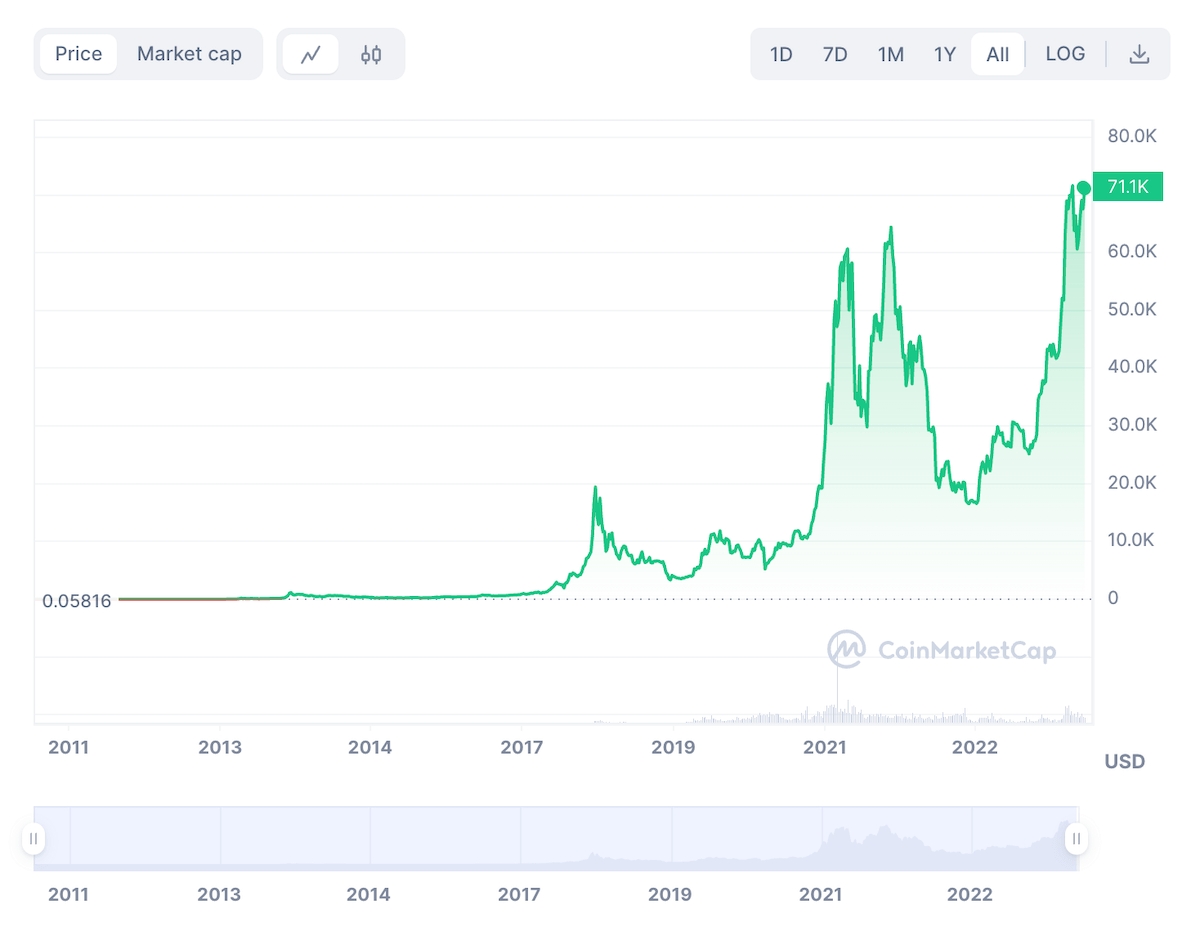Click the CoinMarketCap watermark logo
Viewport: 1200px width, 927px height.
845,650
